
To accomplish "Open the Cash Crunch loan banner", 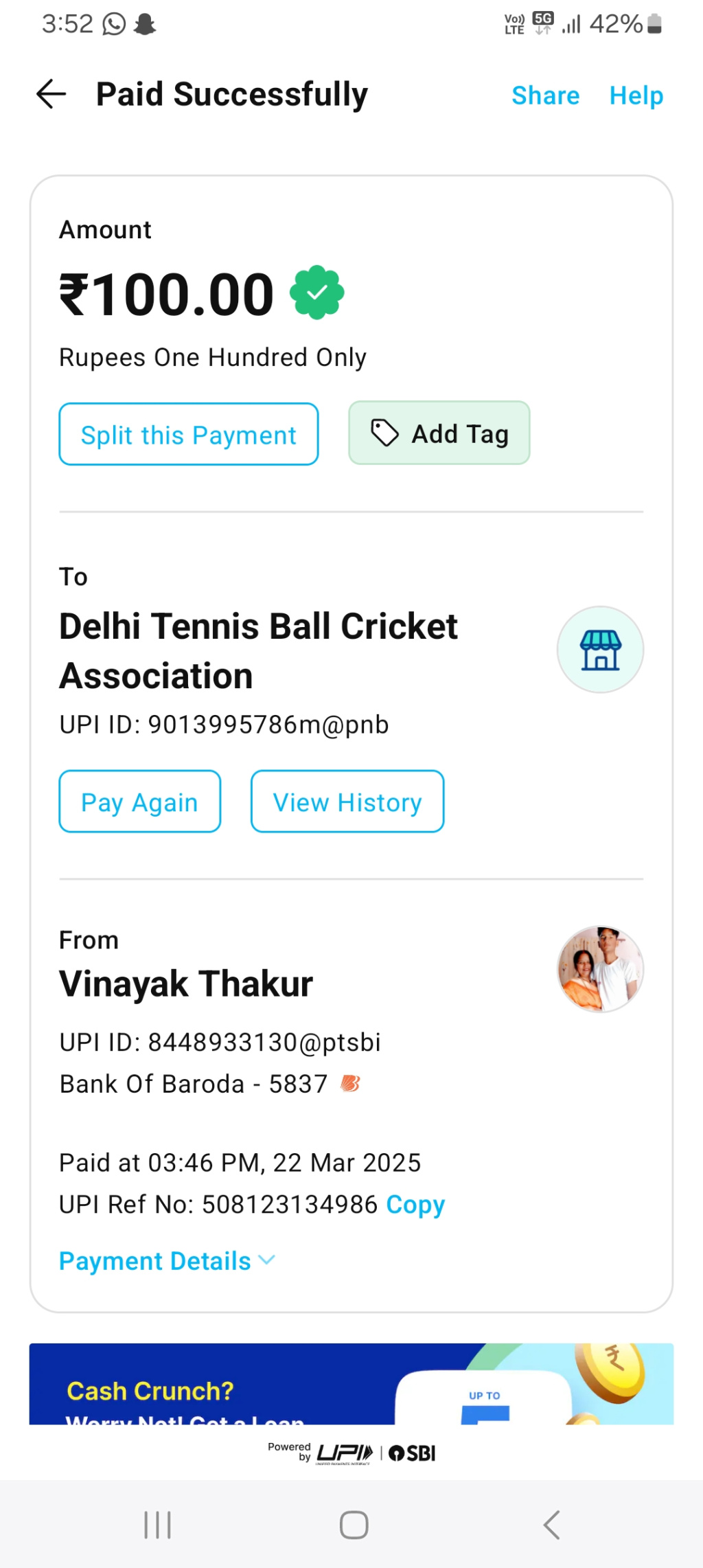I will click(351, 1383).
